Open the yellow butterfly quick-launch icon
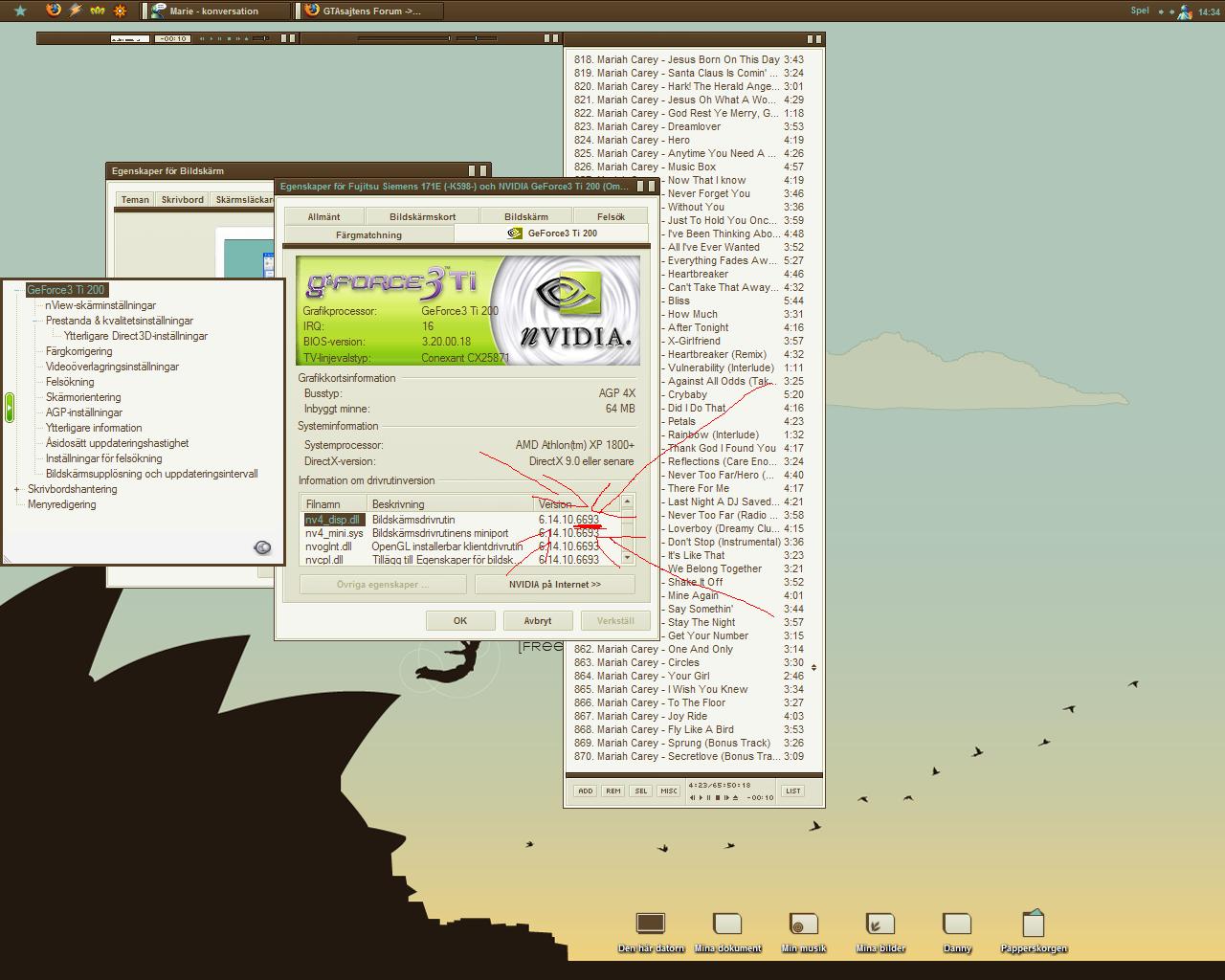 98,11
